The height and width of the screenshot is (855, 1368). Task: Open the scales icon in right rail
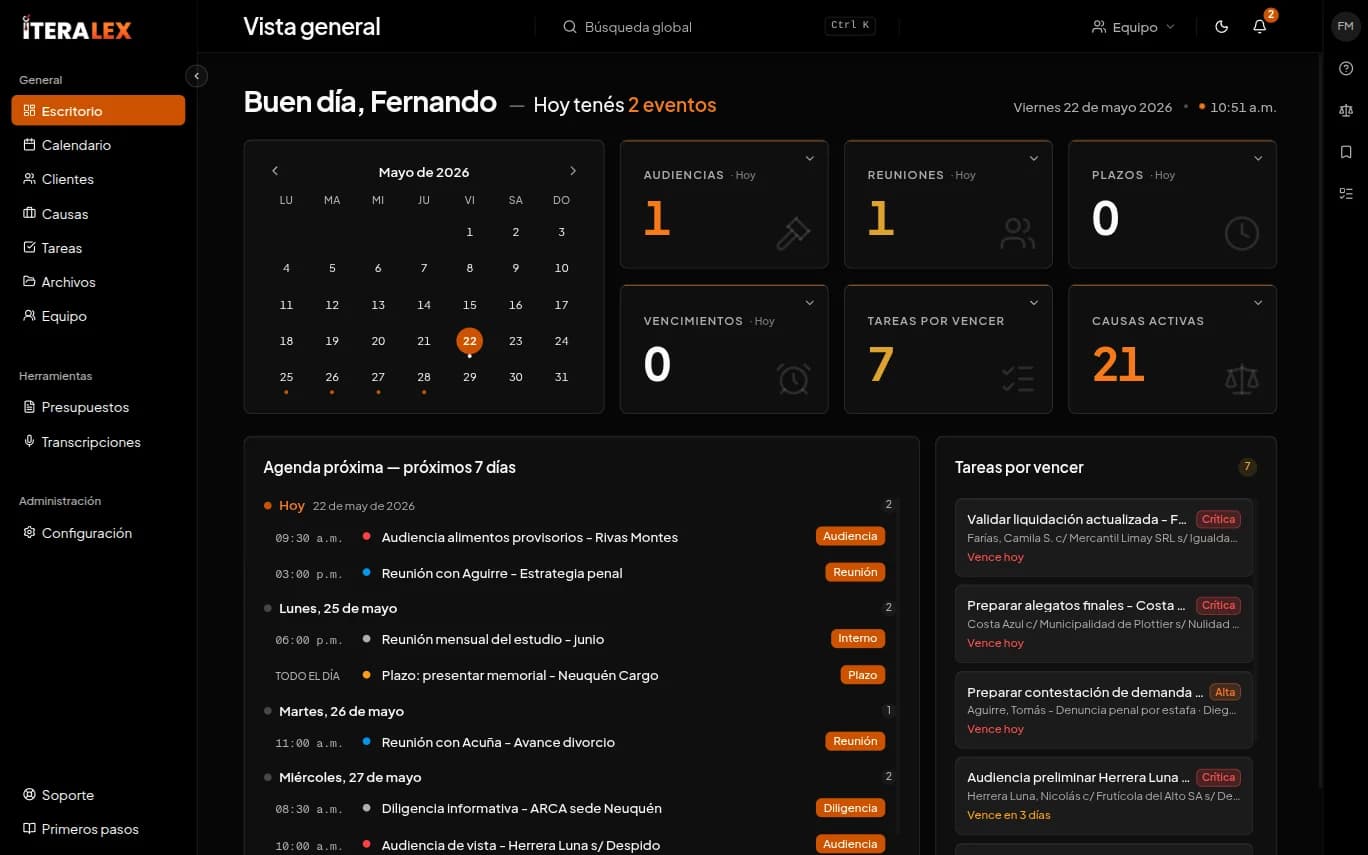point(1346,110)
